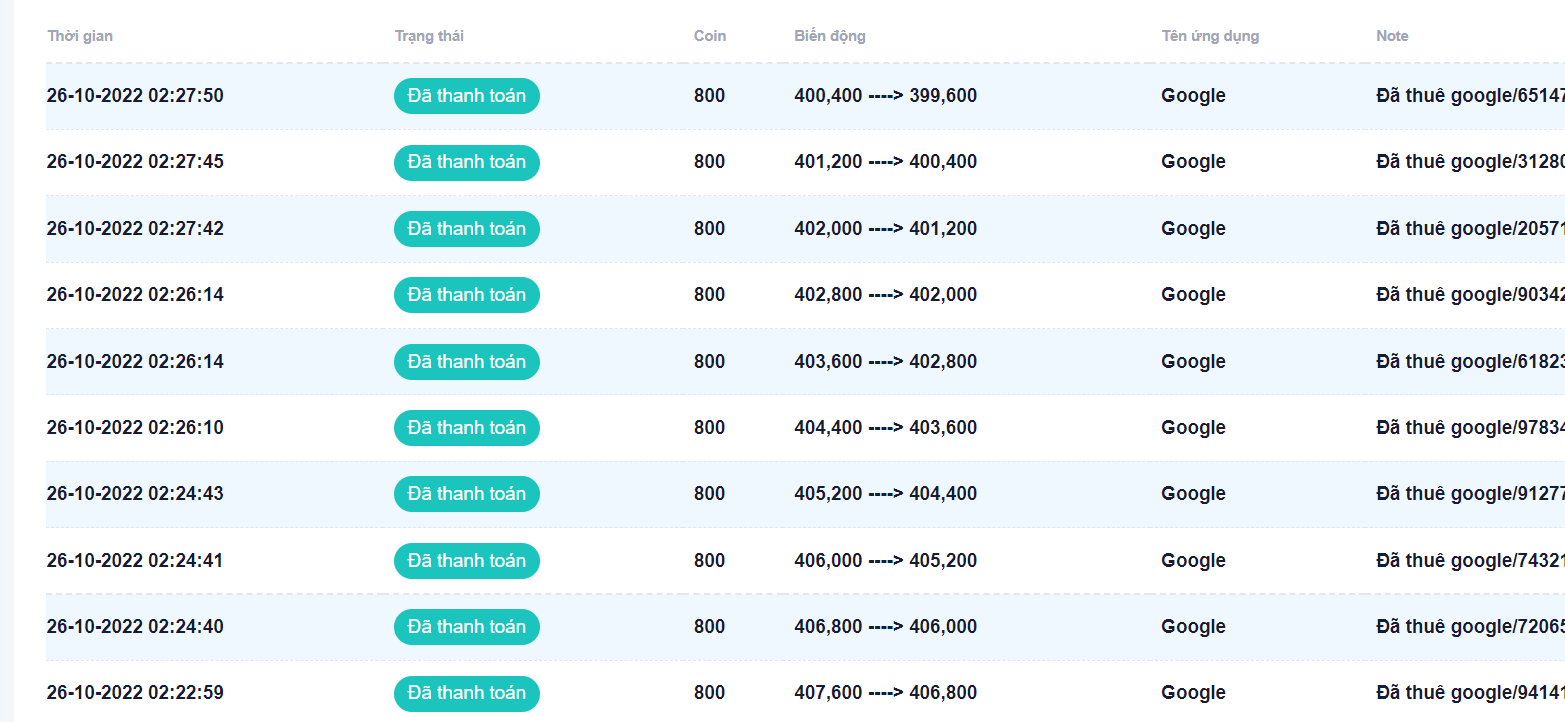Screen dimensions: 1565x722
Task: Click the timestamp 26-10-2022 02:24:41
Action: pyautogui.click(x=135, y=561)
